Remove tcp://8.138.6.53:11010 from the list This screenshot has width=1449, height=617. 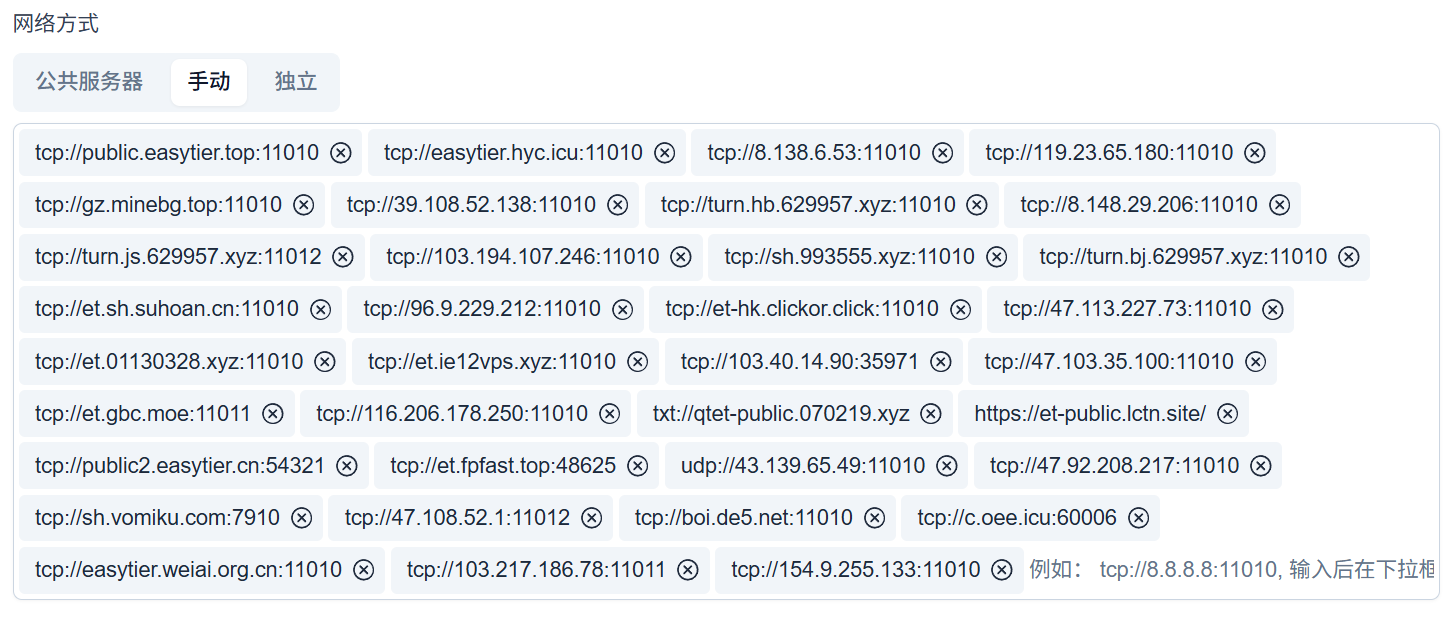pyautogui.click(x=943, y=153)
